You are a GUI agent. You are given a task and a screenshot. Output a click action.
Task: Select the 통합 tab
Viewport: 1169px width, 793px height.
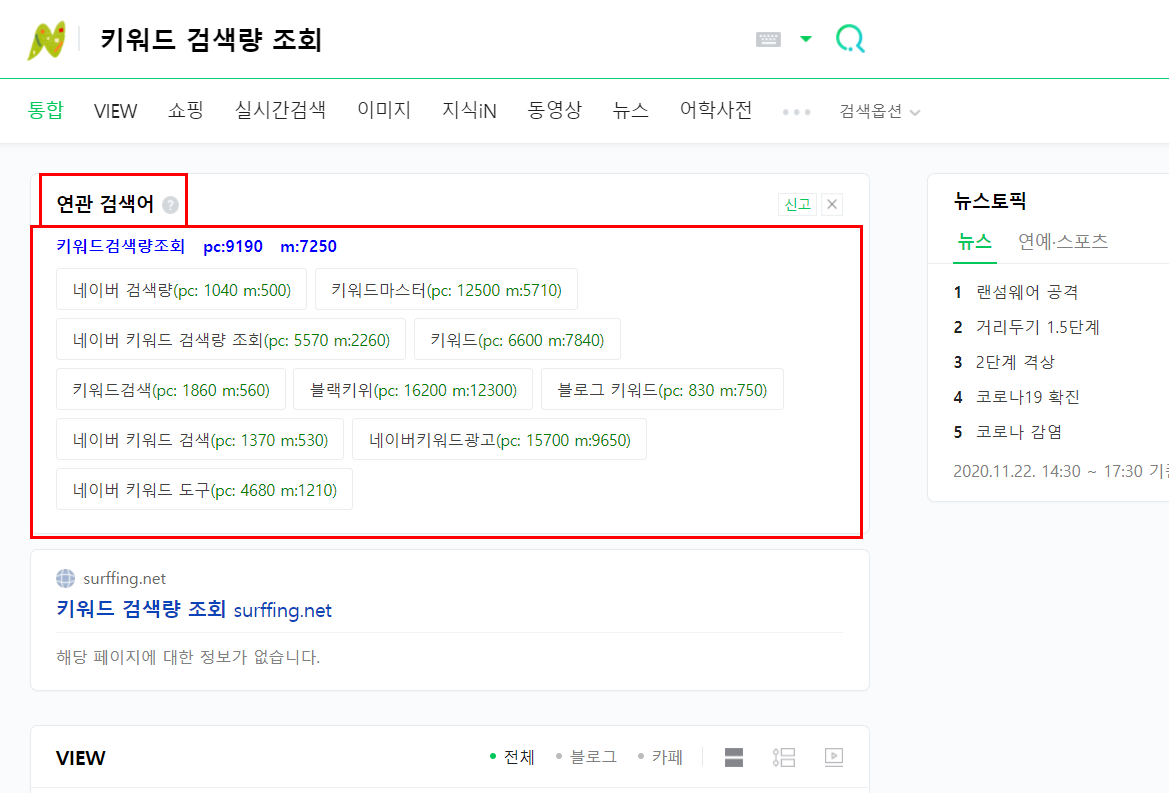point(45,110)
